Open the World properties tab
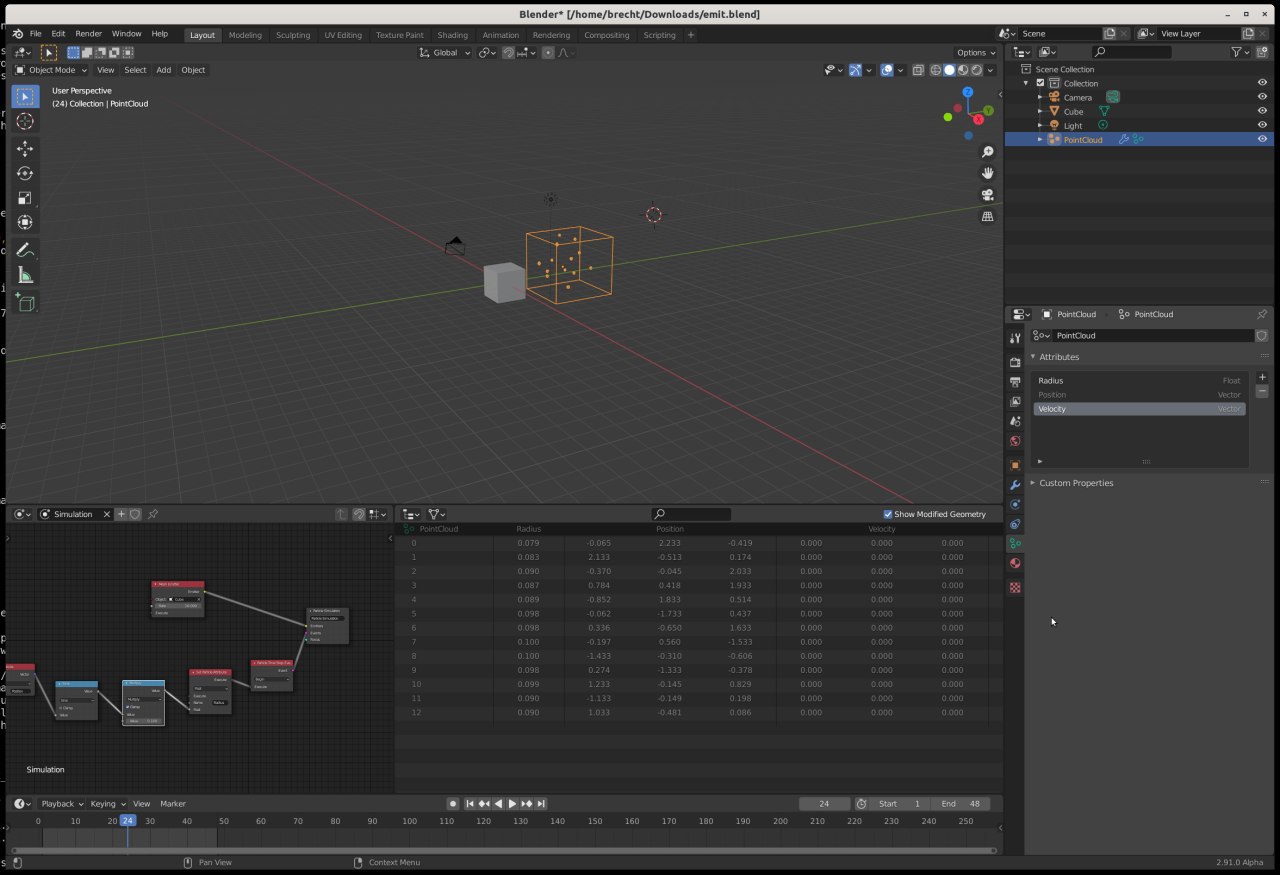Screen dimensions: 1280x875 [1015, 441]
